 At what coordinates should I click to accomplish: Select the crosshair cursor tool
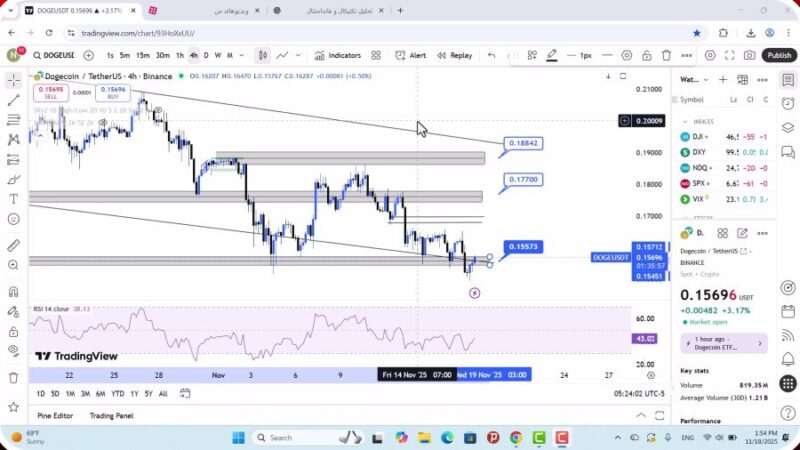tap(13, 78)
